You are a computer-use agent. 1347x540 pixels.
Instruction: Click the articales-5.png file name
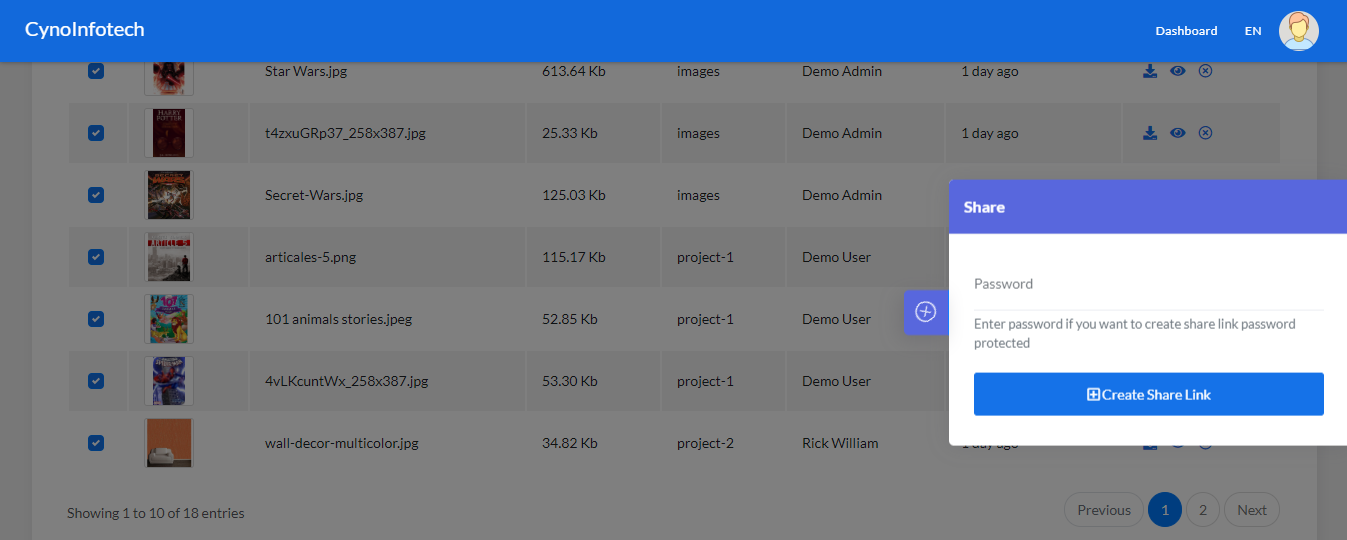(x=310, y=257)
